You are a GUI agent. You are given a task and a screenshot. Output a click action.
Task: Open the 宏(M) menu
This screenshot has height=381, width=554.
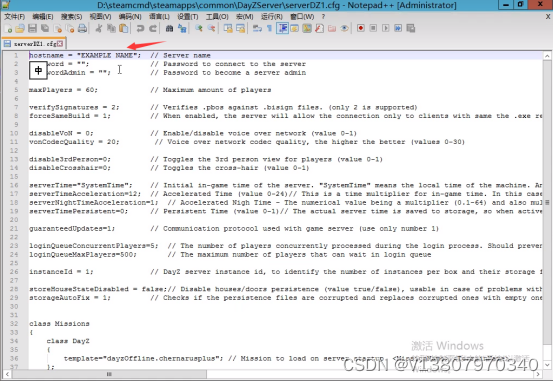pos(244,17)
